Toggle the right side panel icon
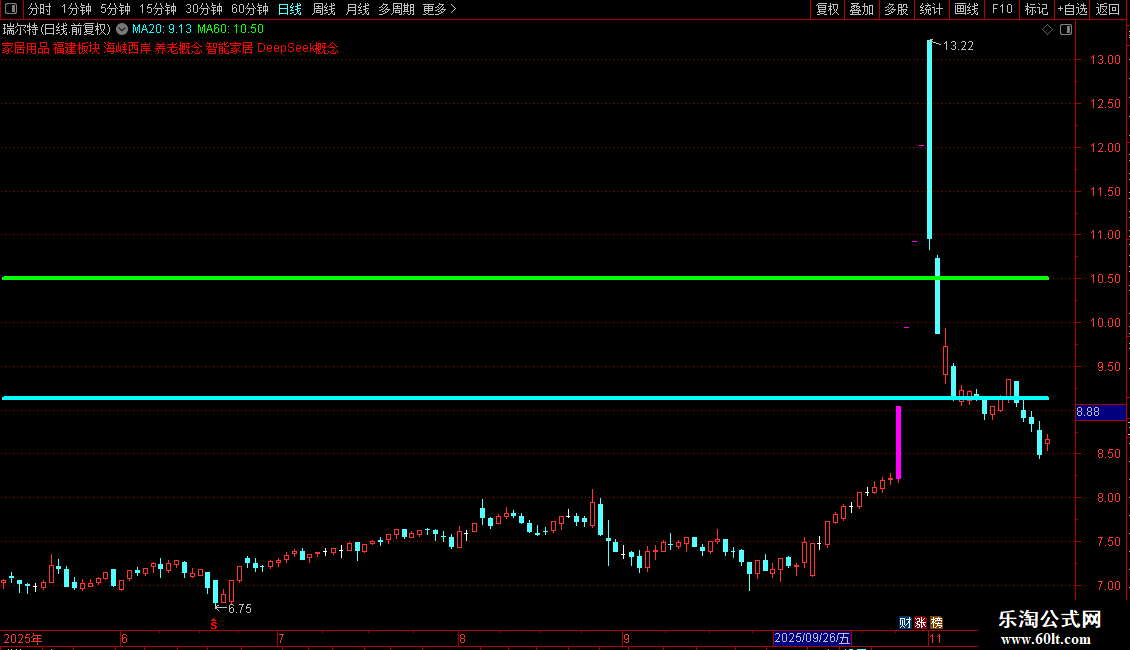The width and height of the screenshot is (1130, 650). [1066, 30]
